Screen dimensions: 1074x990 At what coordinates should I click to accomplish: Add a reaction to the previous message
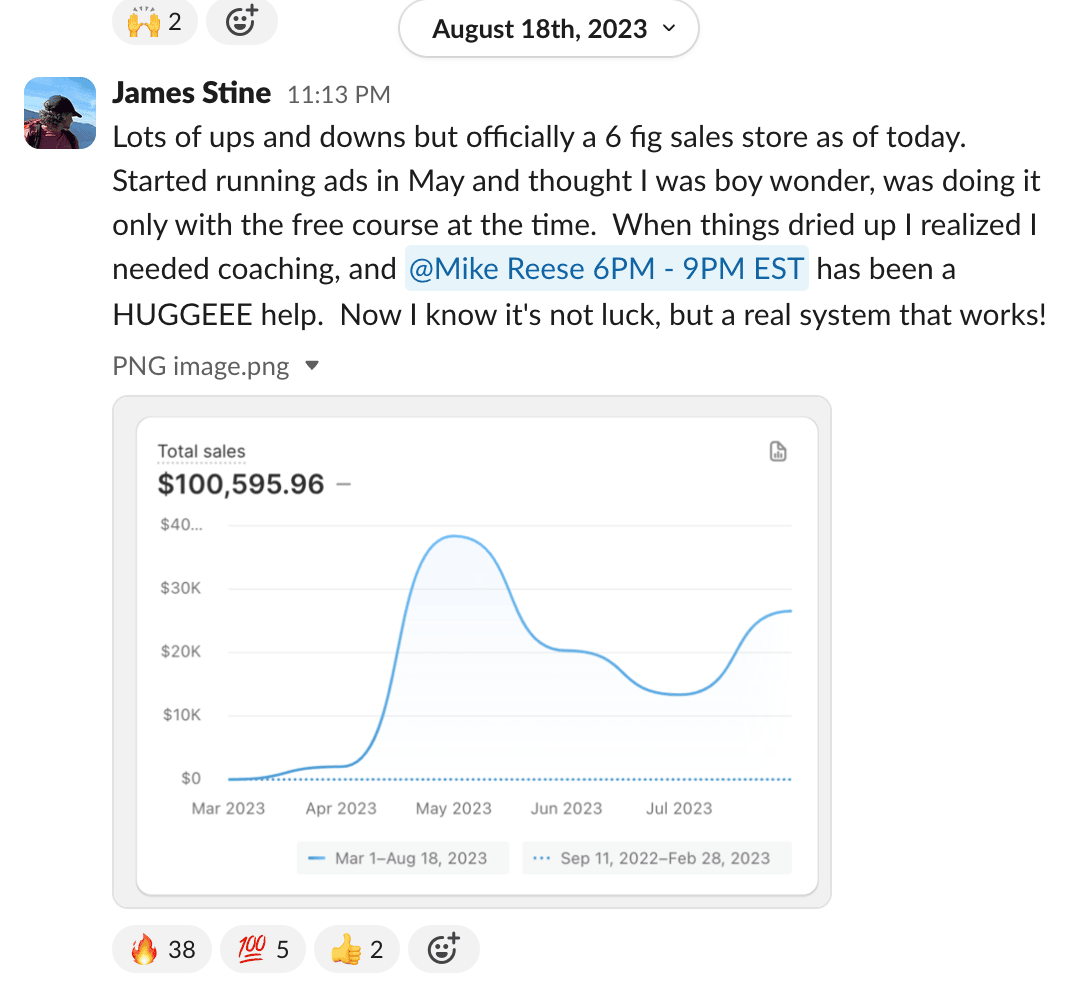coord(241,21)
